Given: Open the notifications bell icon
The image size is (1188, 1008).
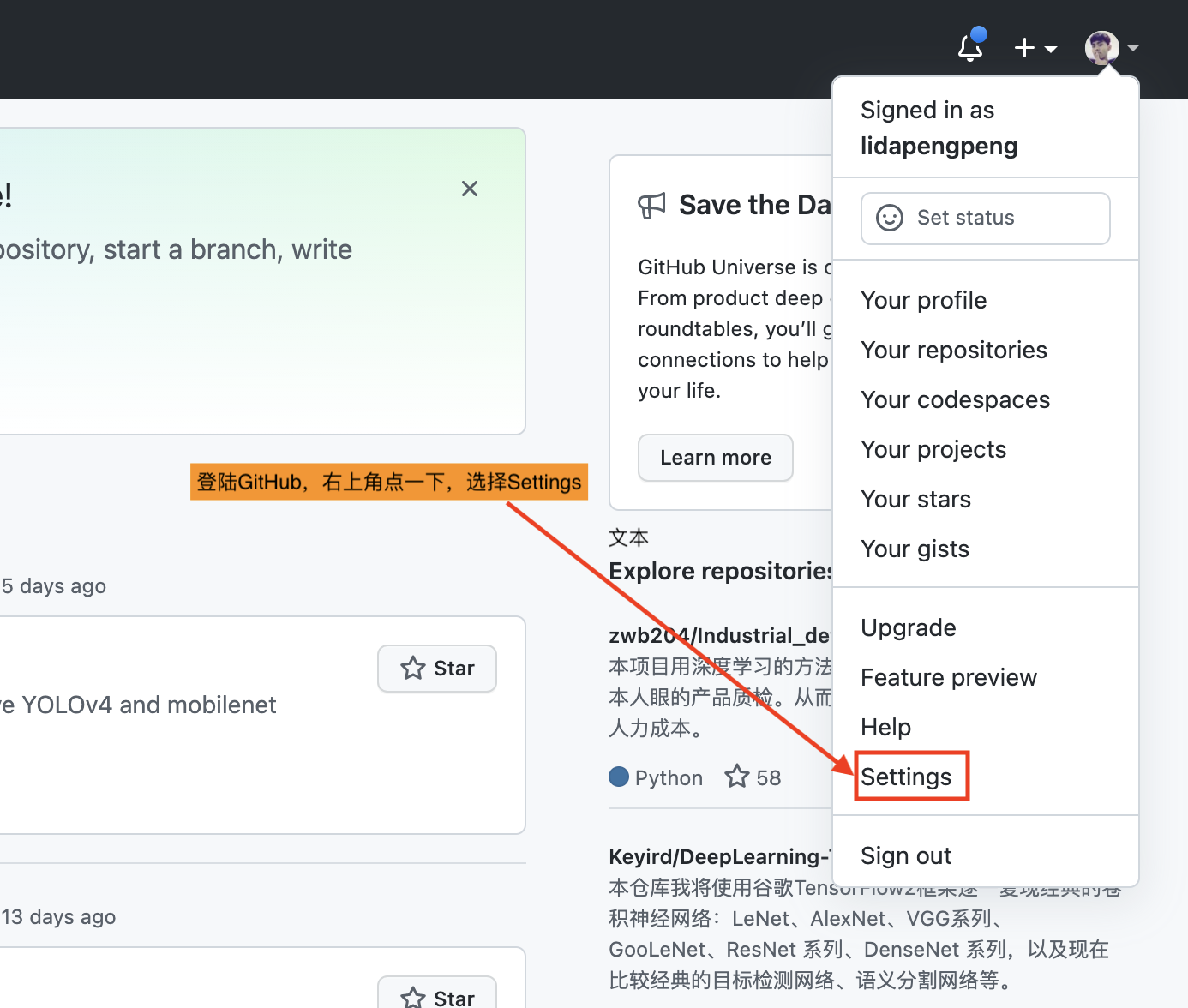Looking at the screenshot, I should (x=970, y=47).
